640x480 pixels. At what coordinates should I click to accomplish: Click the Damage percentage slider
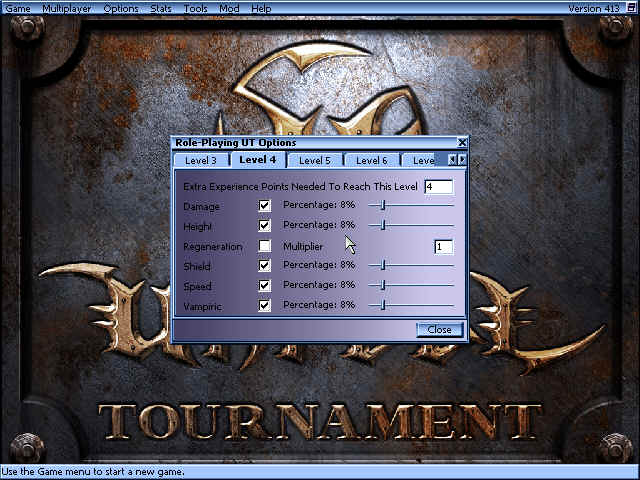(x=411, y=205)
